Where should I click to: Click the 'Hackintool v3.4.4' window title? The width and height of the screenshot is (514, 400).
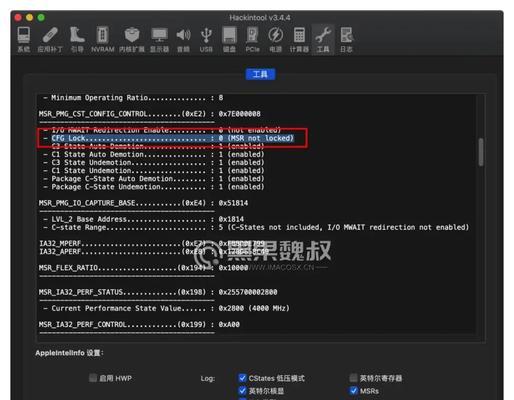tap(260, 17)
